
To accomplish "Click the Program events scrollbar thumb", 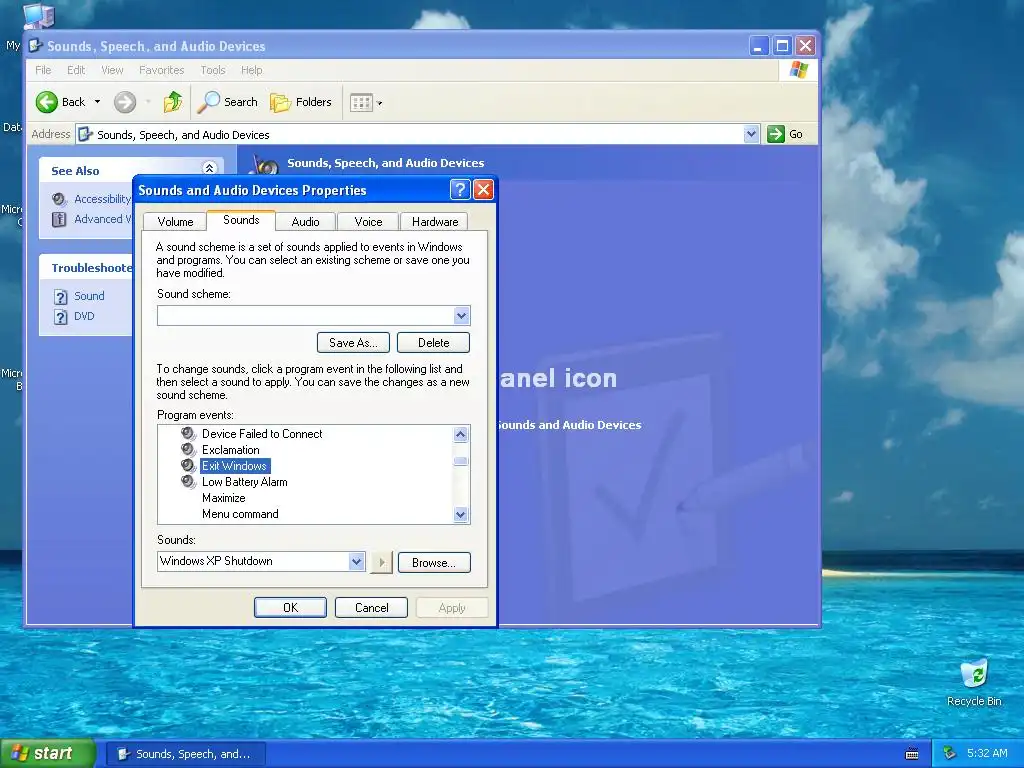I will coord(460,461).
